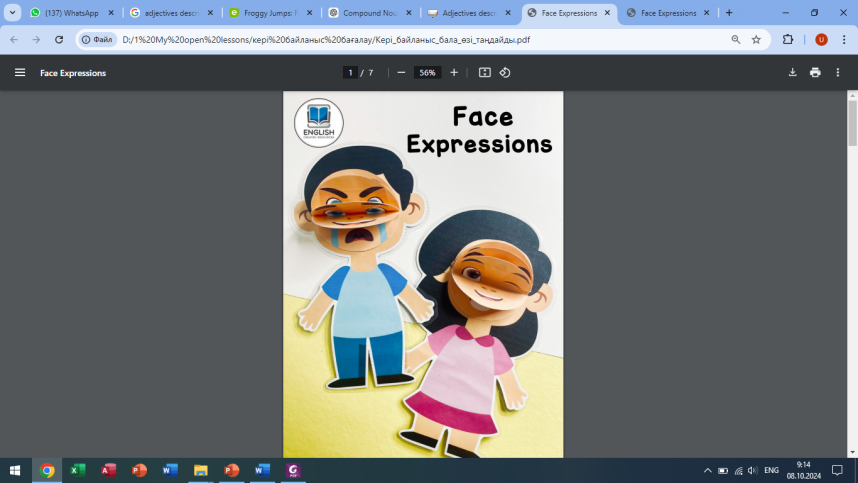The width and height of the screenshot is (858, 483).
Task: Click the Fit to page icon
Action: click(x=484, y=72)
